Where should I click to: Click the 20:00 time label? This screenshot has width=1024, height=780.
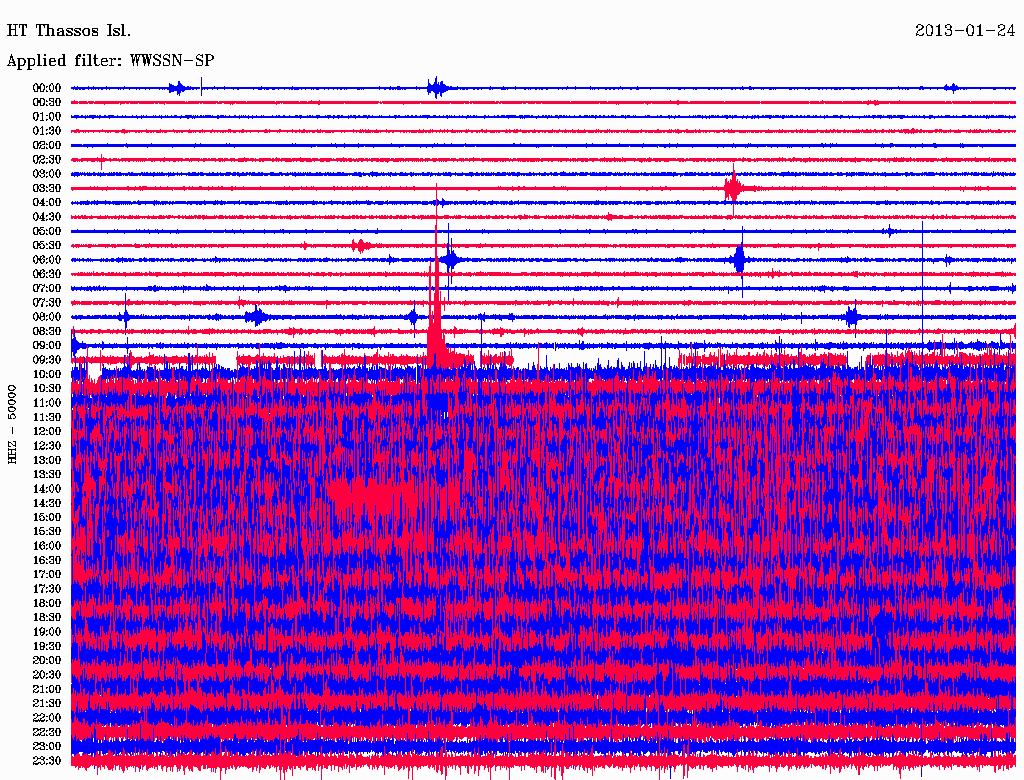[x=47, y=660]
